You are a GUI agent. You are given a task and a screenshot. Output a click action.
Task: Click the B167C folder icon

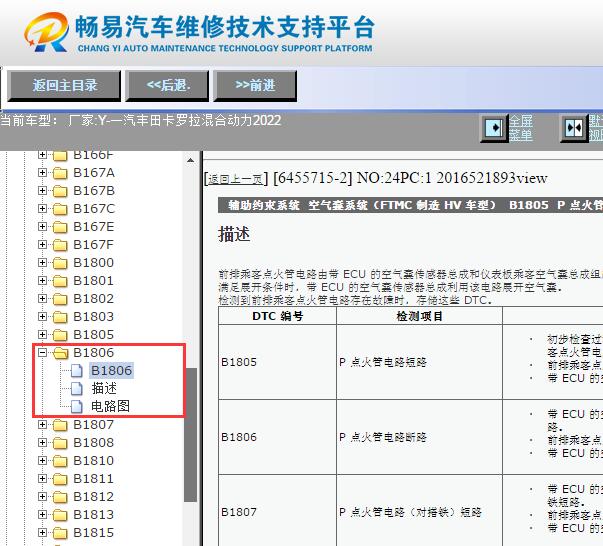60,210
